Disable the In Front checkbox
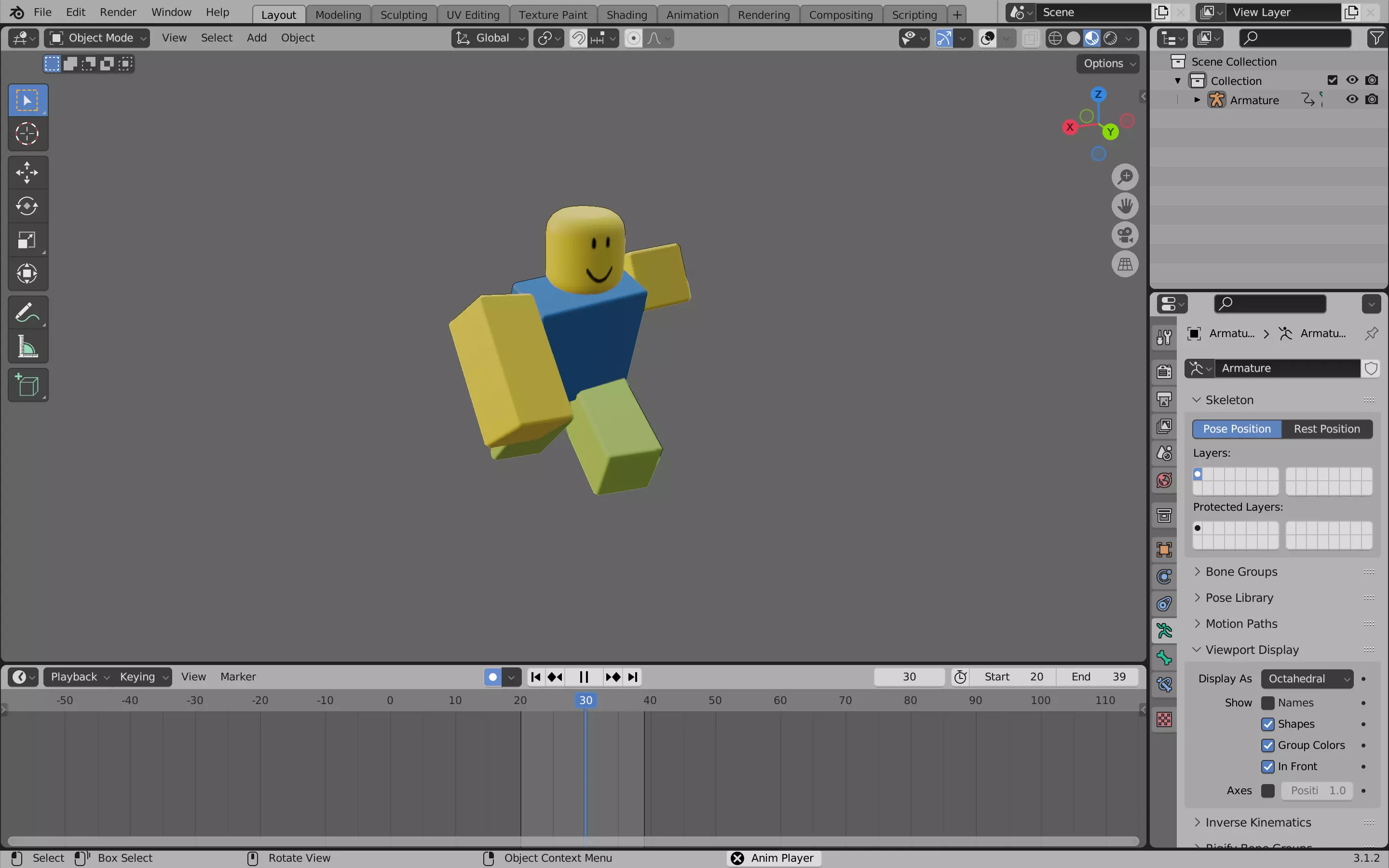The image size is (1389, 868). tap(1267, 766)
